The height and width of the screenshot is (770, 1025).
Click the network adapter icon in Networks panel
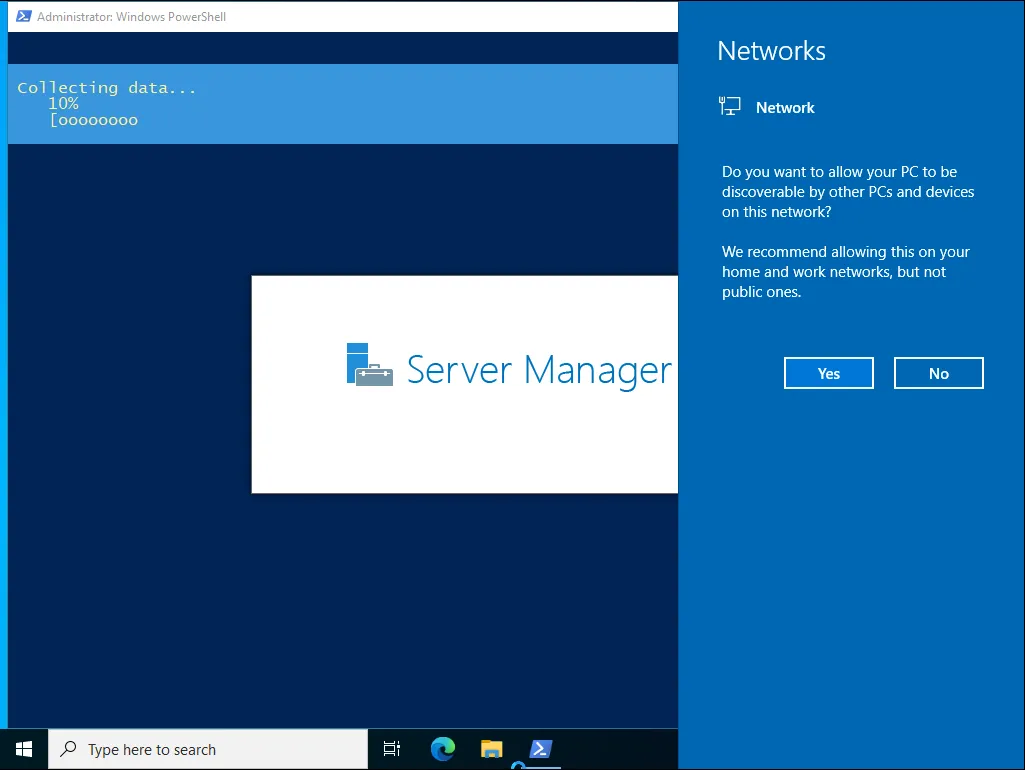click(x=730, y=107)
